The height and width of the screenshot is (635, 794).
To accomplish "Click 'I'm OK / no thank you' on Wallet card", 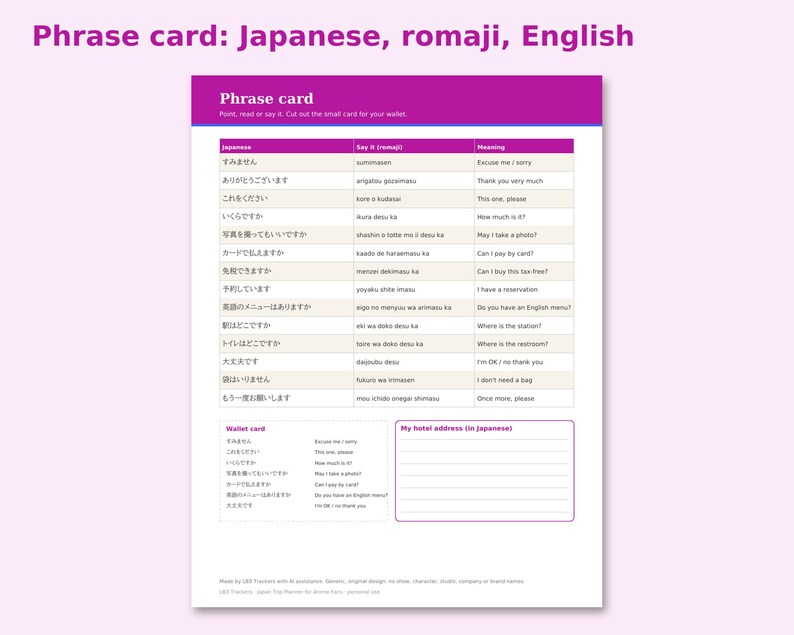I will (340, 506).
